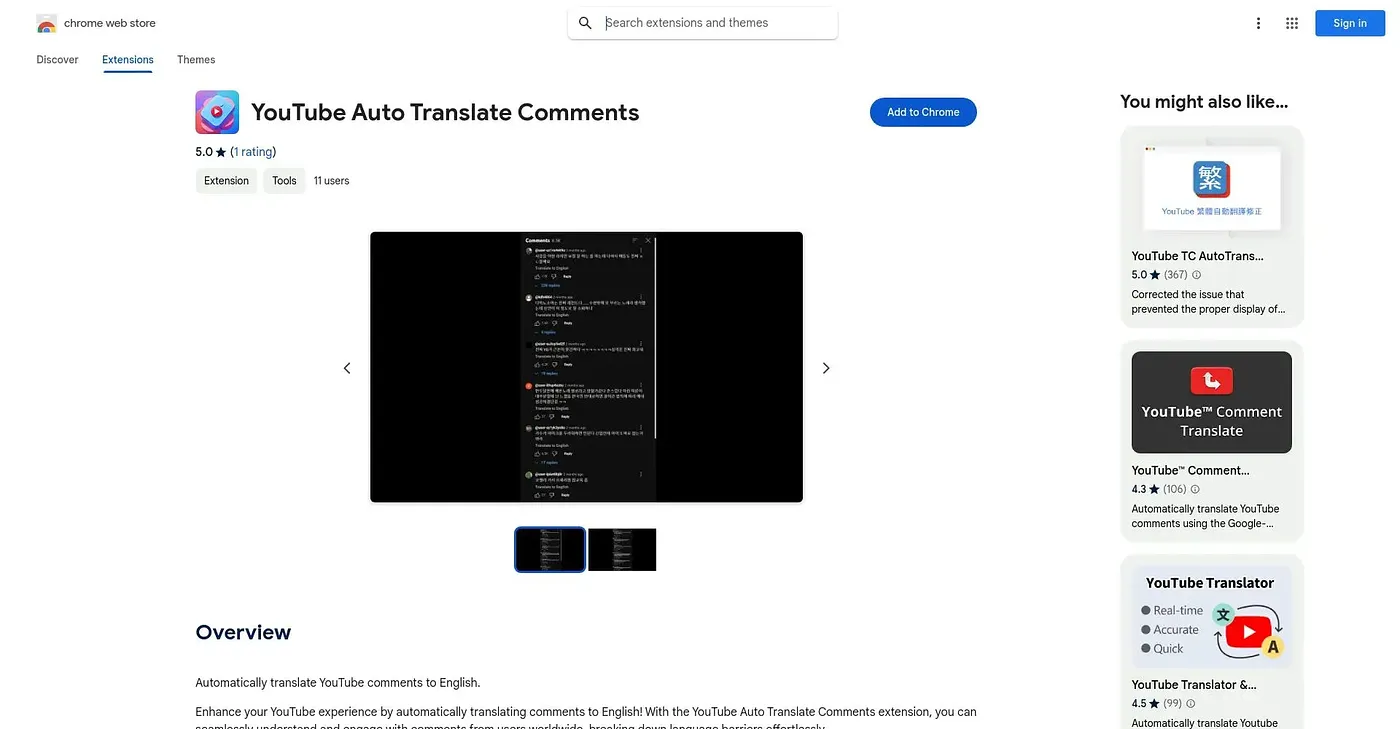
Task: Open the Themes tab
Action: [196, 60]
